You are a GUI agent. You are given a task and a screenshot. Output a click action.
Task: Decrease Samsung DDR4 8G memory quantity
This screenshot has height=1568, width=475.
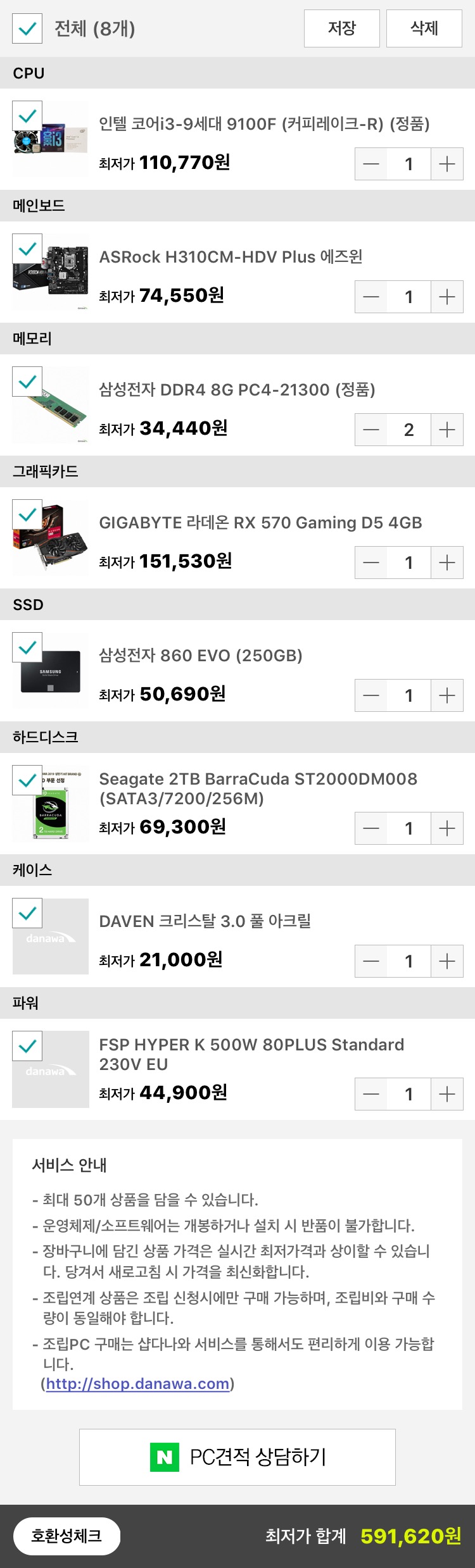pyautogui.click(x=371, y=430)
